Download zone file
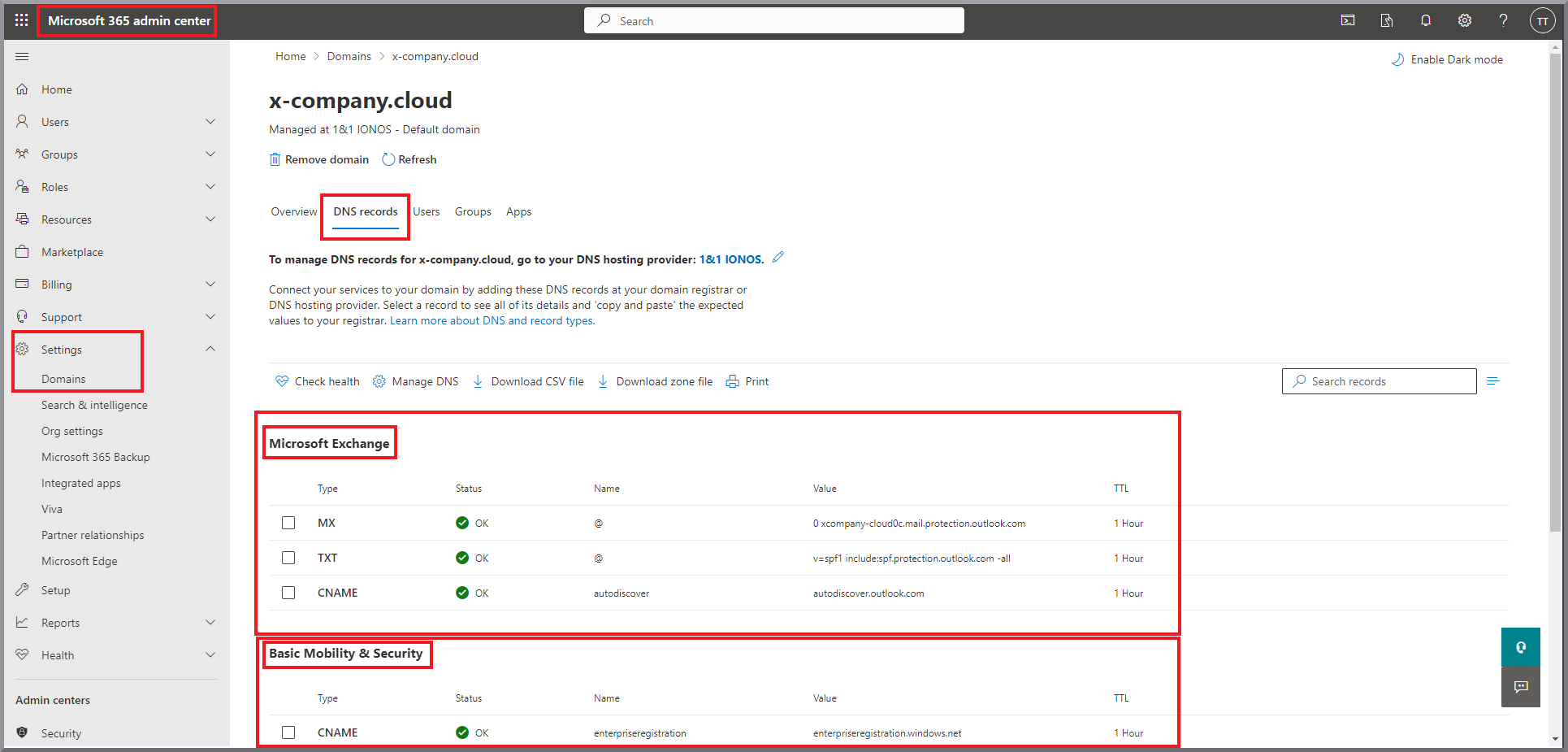Viewport: 1568px width, 752px height. pyautogui.click(x=655, y=381)
